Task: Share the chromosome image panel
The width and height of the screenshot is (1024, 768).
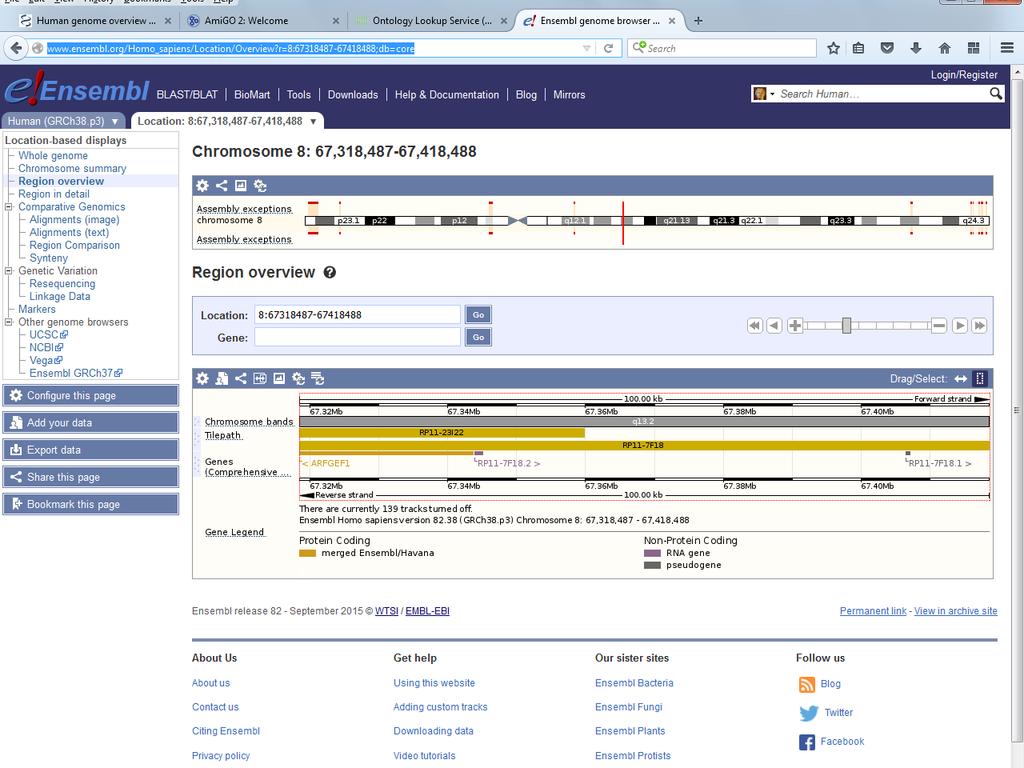Action: 221,185
